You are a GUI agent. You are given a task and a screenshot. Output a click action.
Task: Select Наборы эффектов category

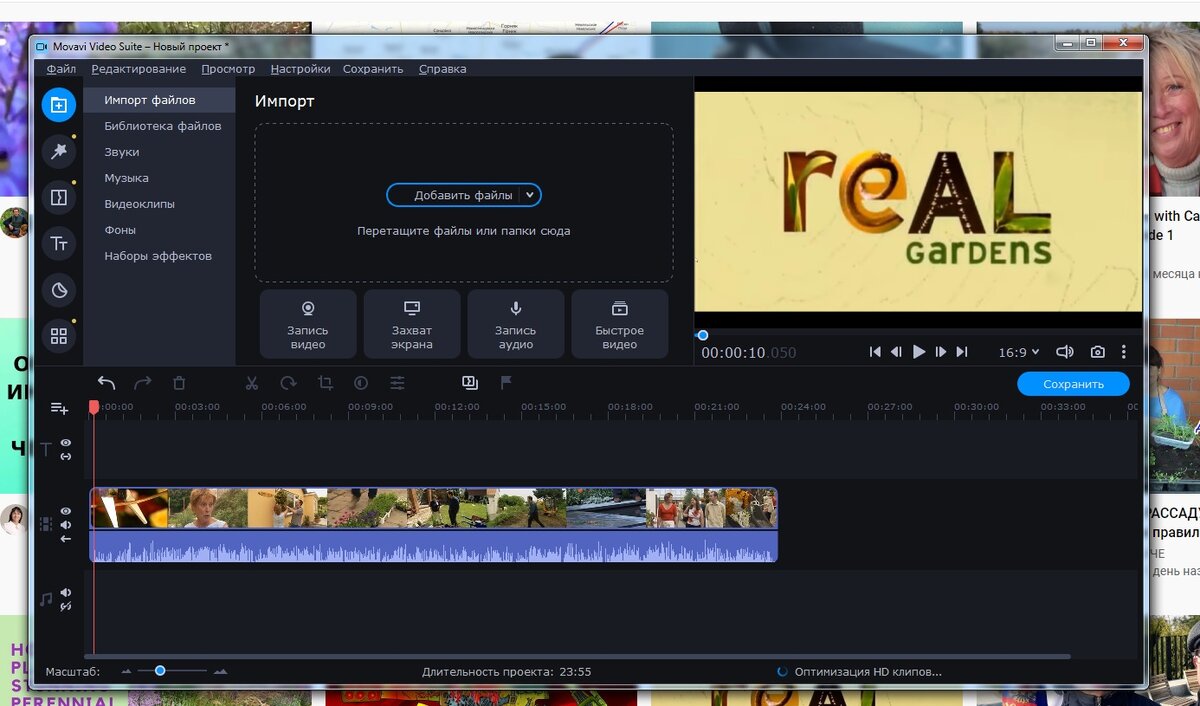(160, 256)
